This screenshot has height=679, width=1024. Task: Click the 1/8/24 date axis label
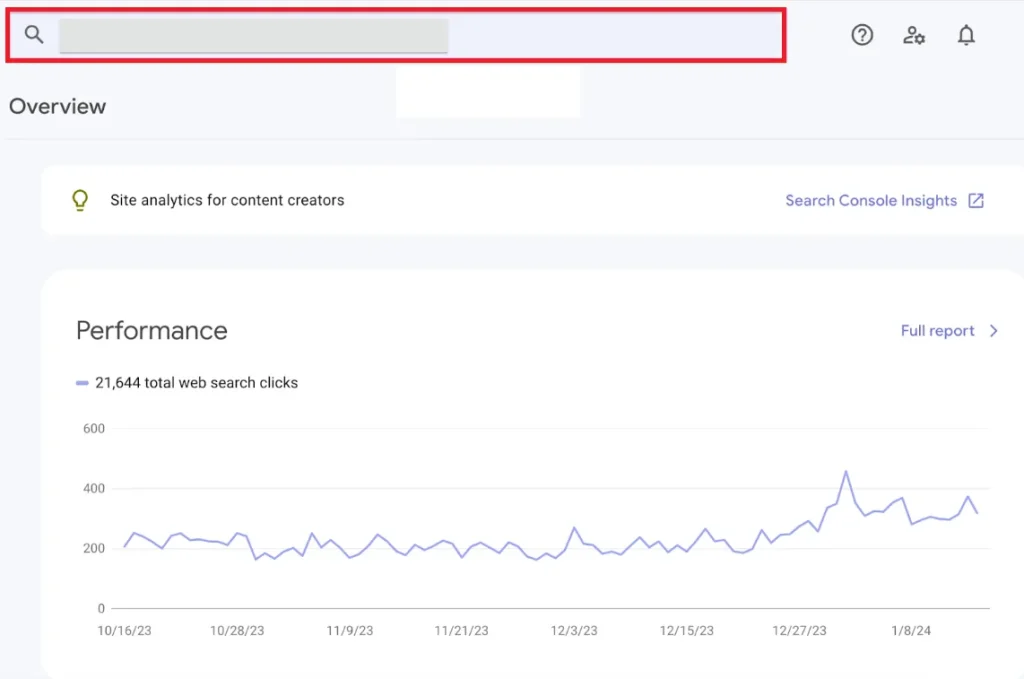[x=911, y=631]
